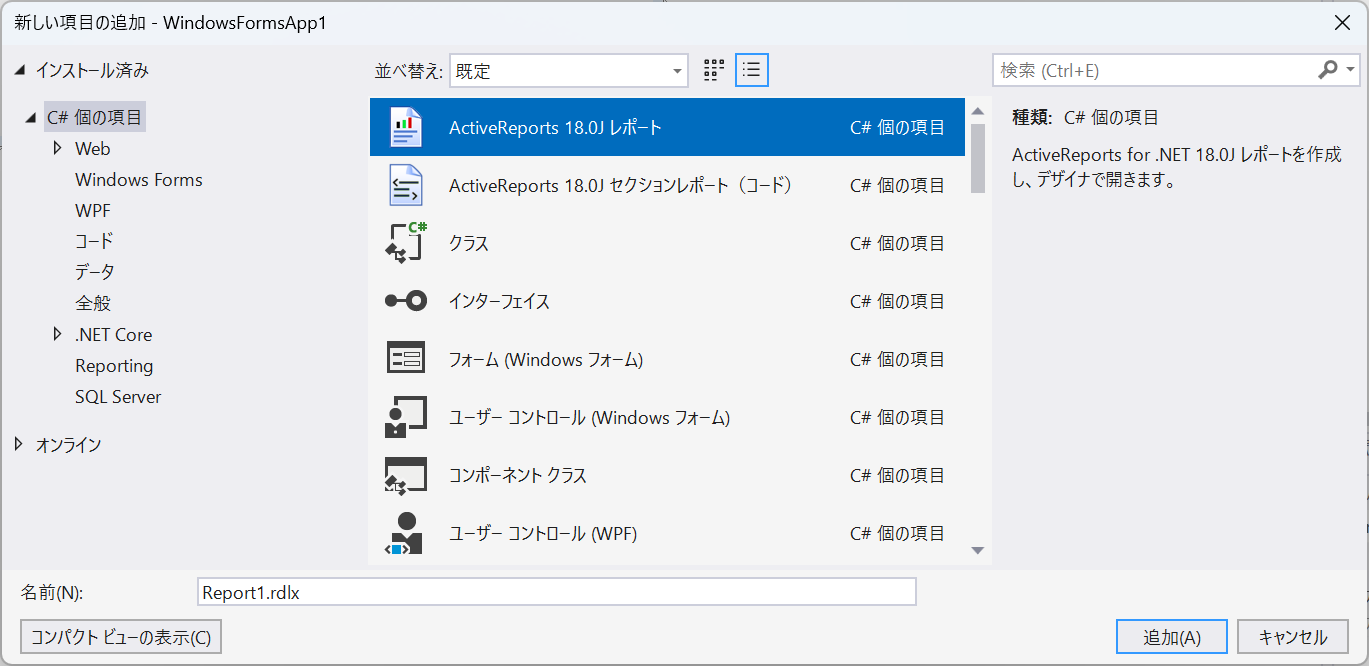The height and width of the screenshot is (666, 1369).
Task: Select the 全般 category
Action: point(93,303)
